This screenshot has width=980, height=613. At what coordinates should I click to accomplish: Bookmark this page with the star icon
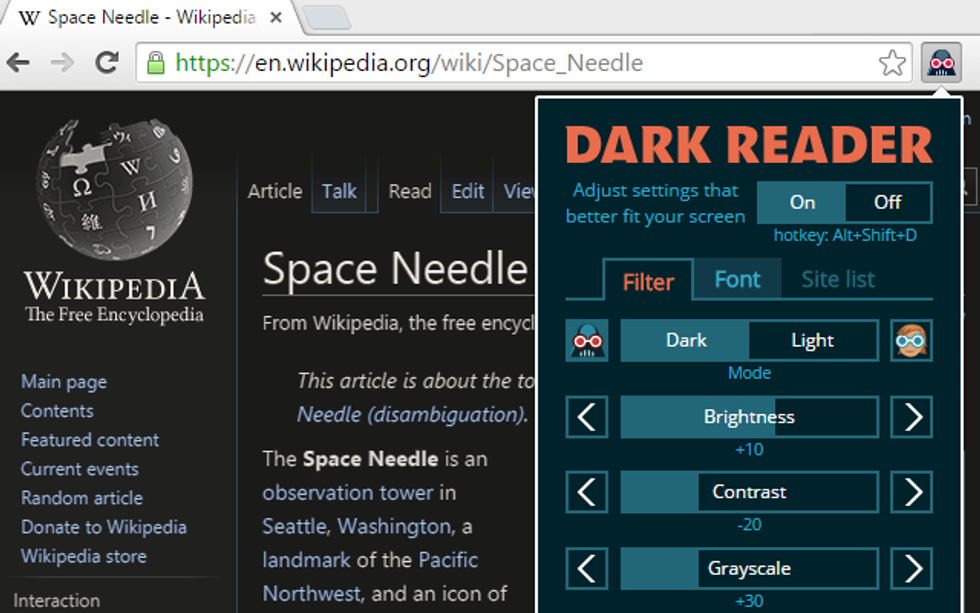pyautogui.click(x=892, y=63)
